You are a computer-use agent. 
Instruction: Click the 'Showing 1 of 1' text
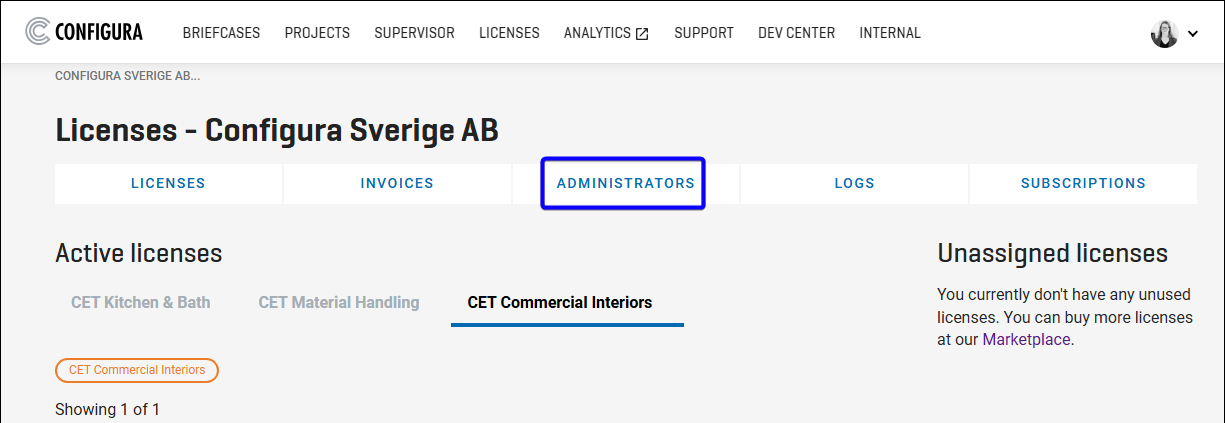tap(107, 409)
